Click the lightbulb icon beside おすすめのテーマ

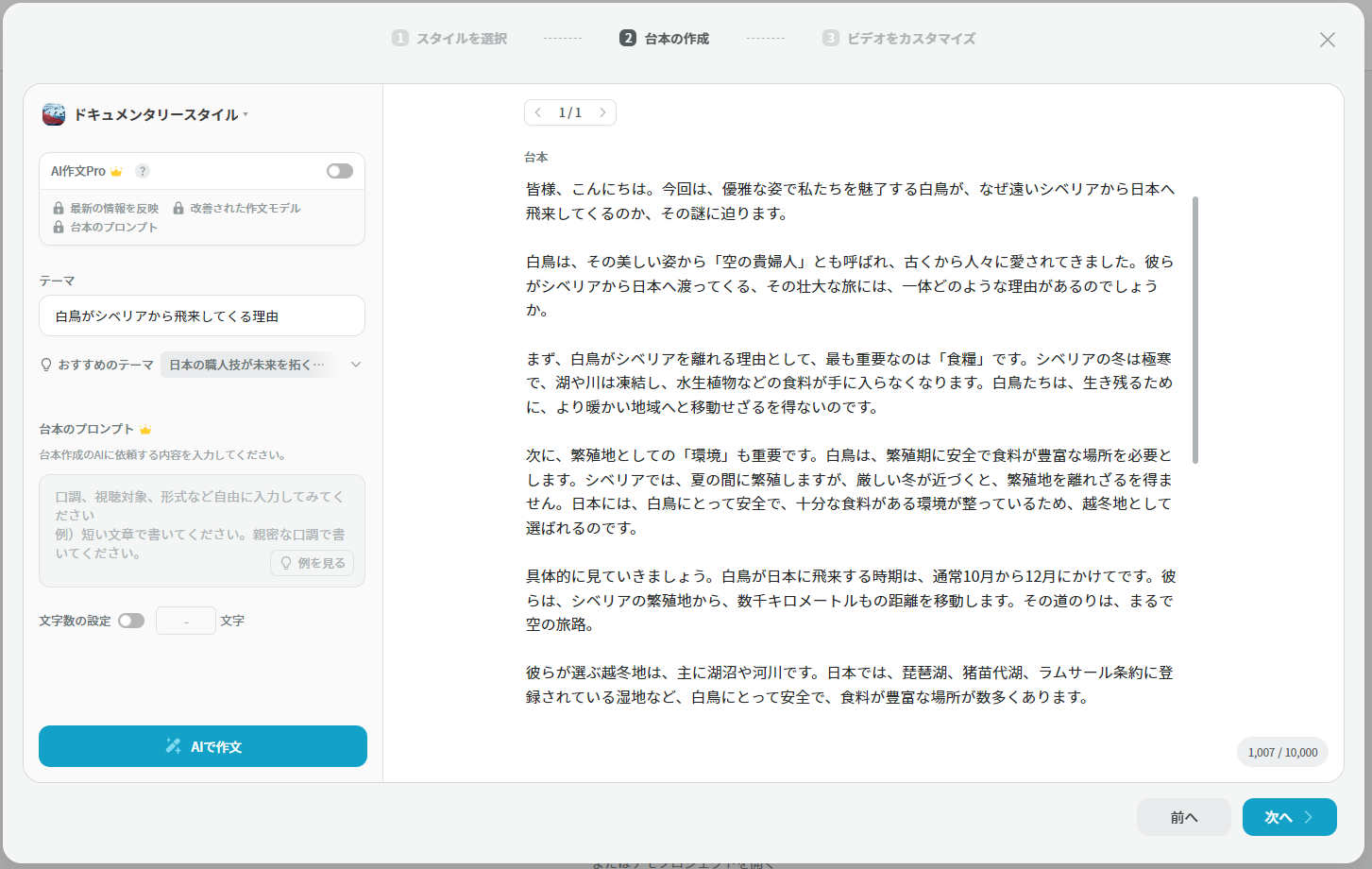point(46,365)
